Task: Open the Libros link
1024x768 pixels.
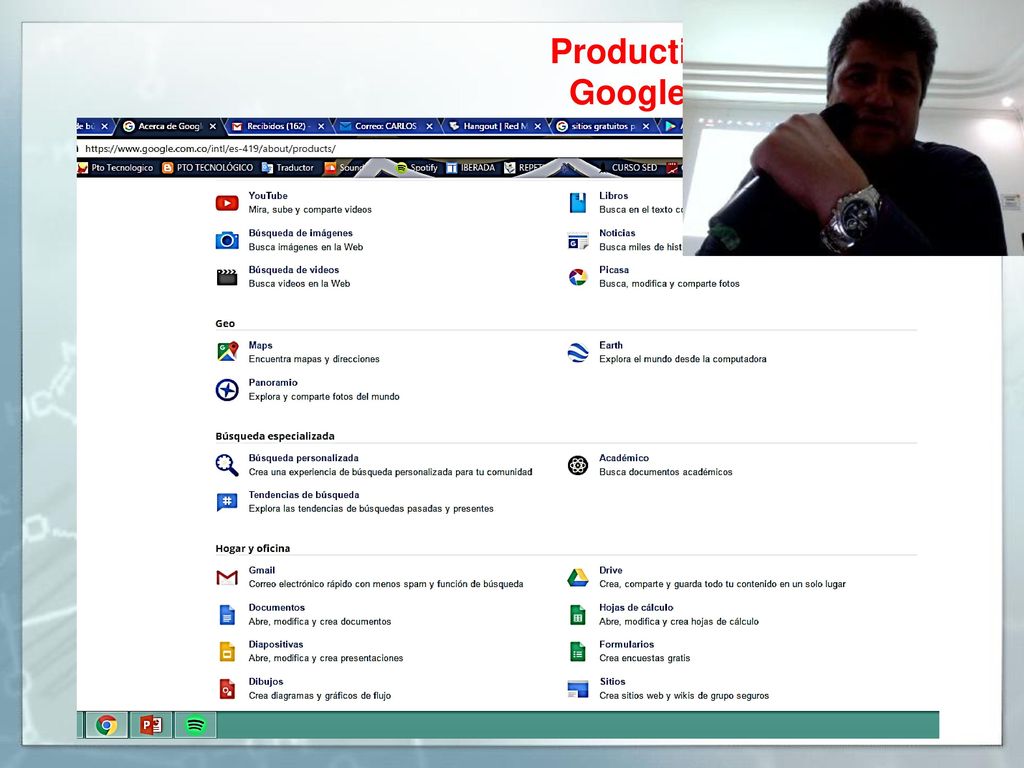Action: [614, 196]
